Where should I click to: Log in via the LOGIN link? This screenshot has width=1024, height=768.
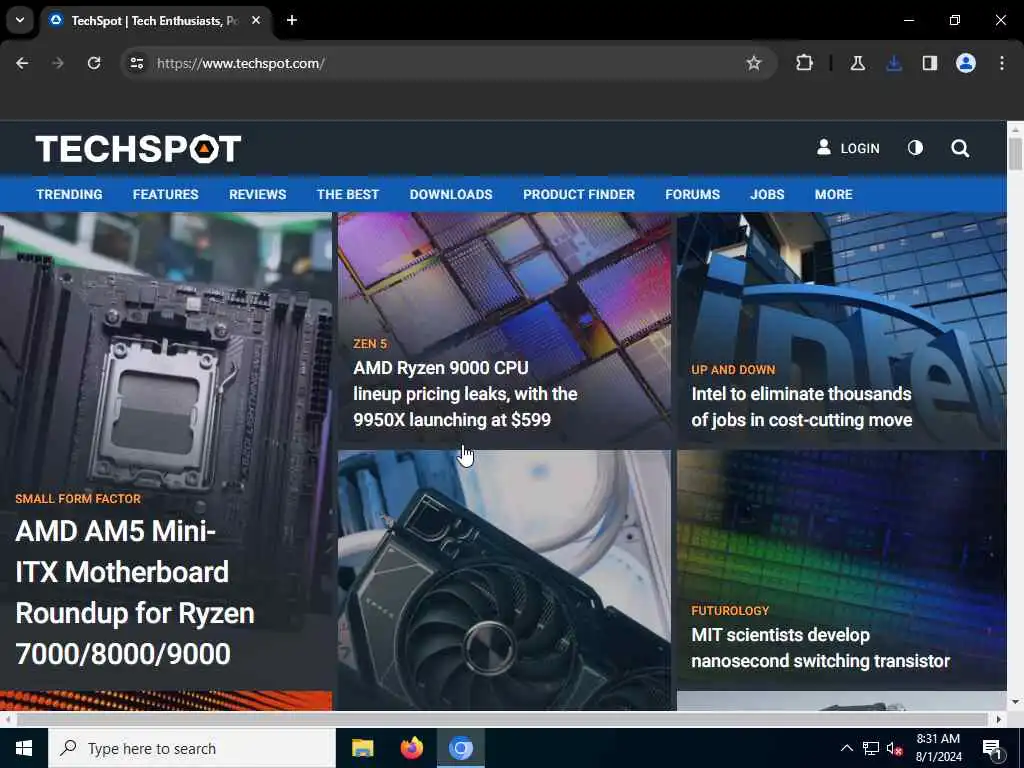pyautogui.click(x=848, y=148)
